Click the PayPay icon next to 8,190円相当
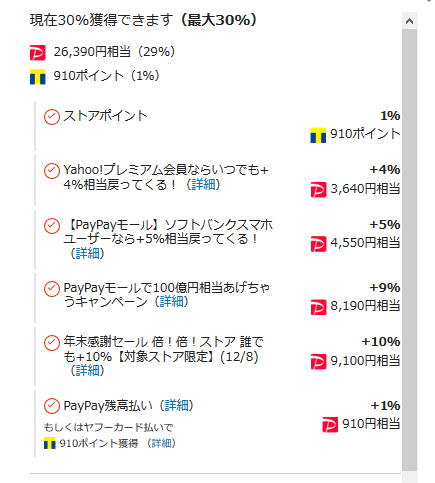 (x=318, y=307)
